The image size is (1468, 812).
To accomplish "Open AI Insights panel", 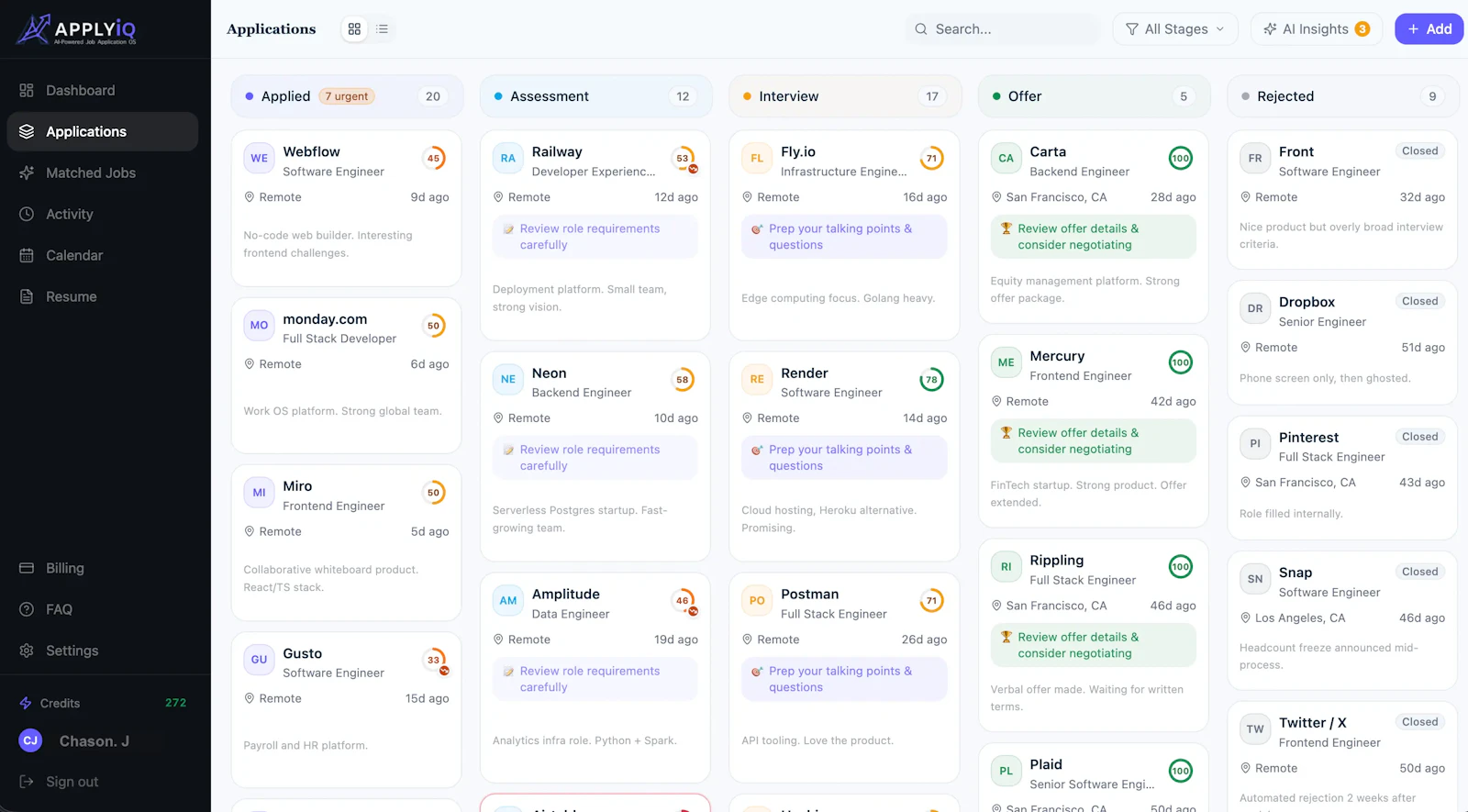I will point(1317,29).
